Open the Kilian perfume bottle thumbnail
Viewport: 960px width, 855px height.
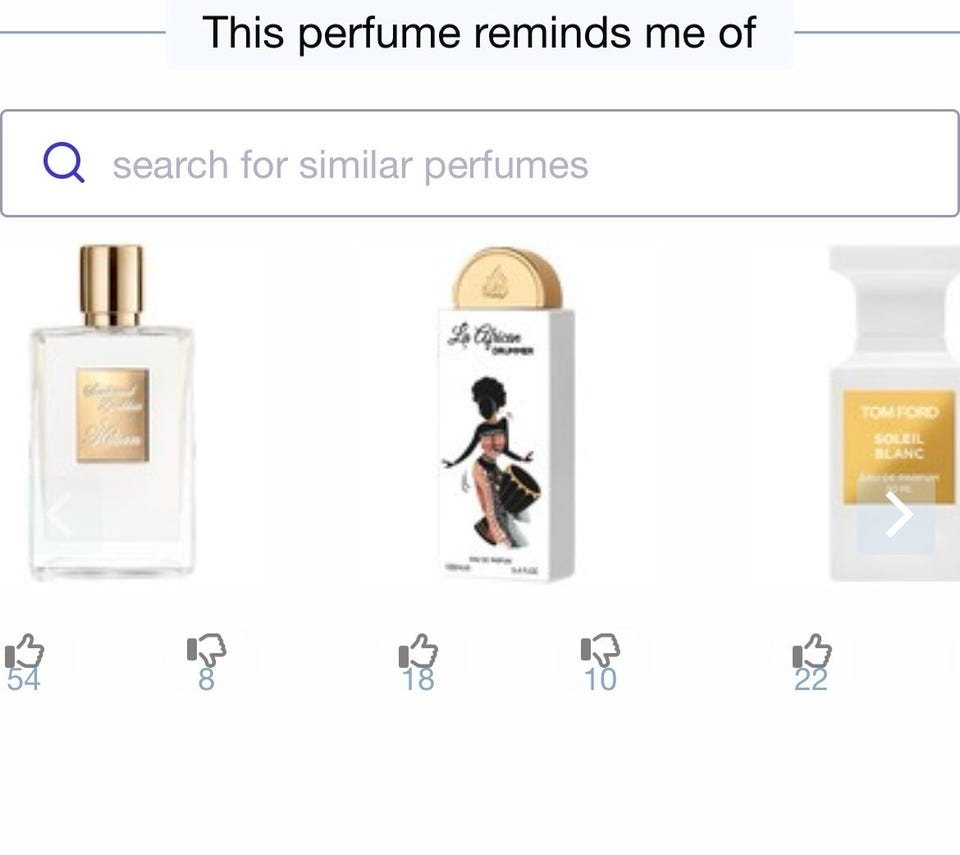click(111, 412)
